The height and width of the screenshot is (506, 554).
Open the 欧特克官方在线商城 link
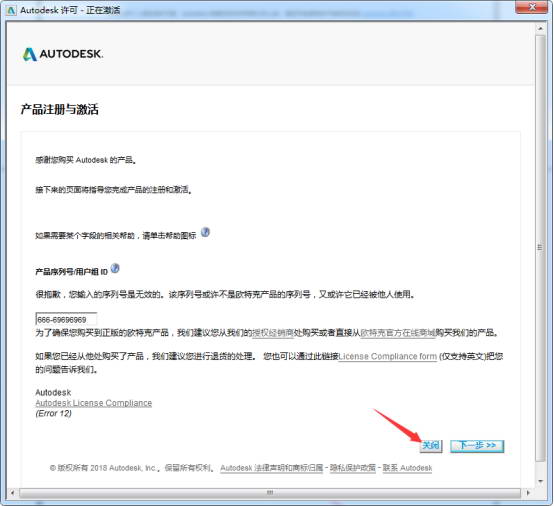tap(397, 333)
